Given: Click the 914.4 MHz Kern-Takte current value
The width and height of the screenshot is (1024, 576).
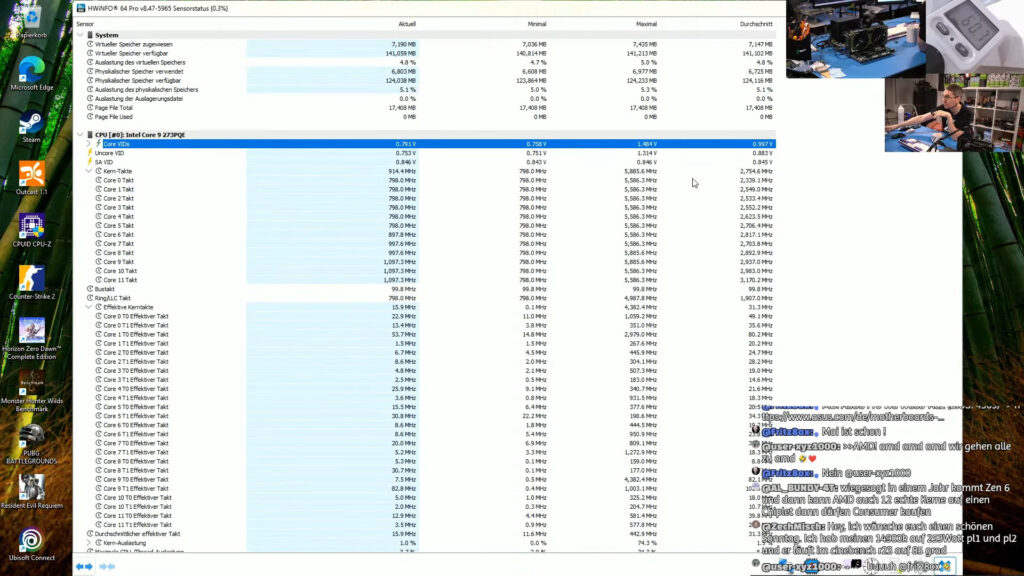Looking at the screenshot, I should click(x=402, y=171).
